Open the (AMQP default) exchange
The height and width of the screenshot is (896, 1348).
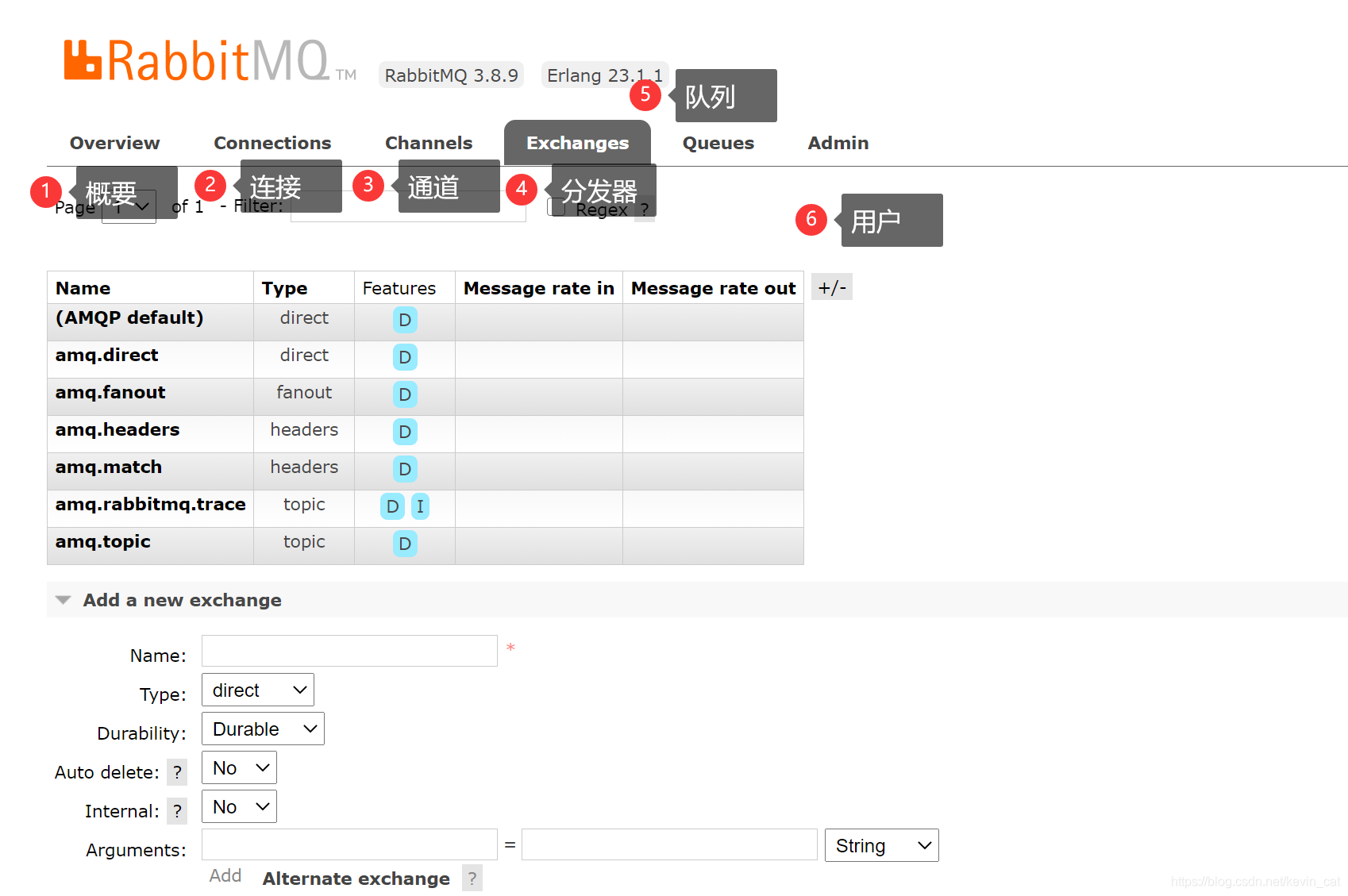click(129, 317)
